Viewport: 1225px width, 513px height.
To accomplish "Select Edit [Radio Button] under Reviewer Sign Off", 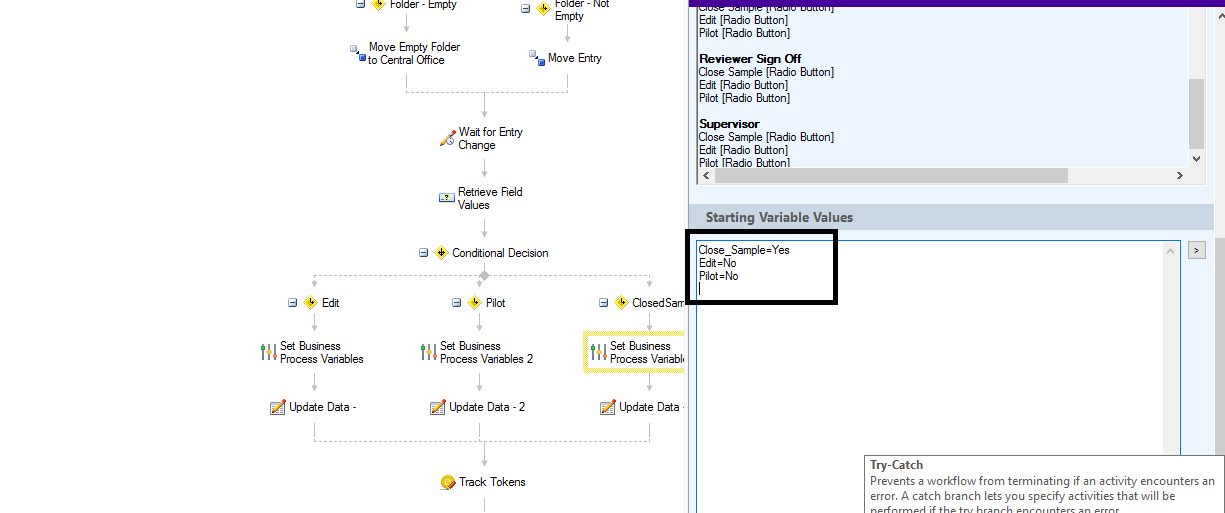I will point(743,85).
